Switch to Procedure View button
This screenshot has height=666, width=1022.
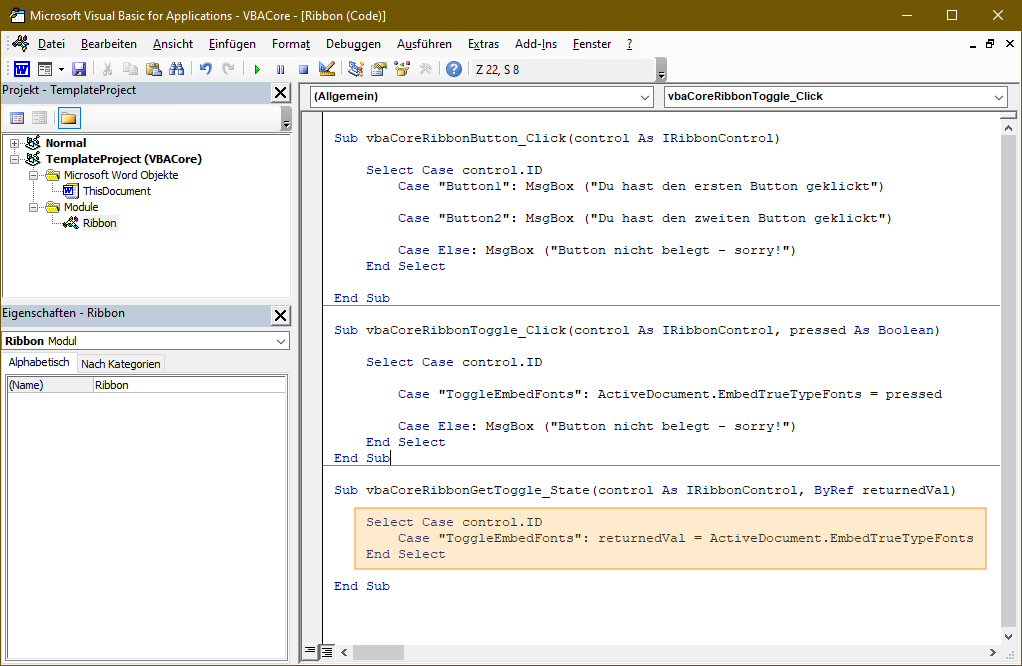[310, 651]
